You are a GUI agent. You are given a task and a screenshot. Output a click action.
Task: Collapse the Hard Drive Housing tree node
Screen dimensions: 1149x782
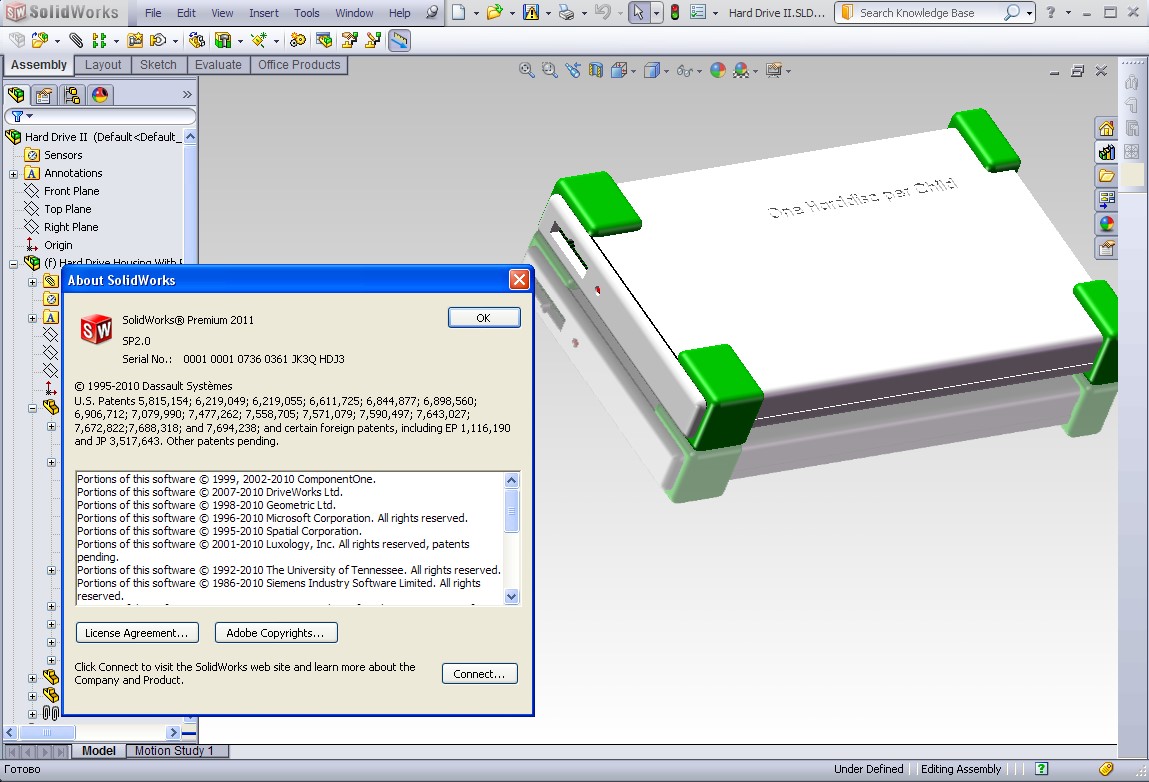[14, 264]
